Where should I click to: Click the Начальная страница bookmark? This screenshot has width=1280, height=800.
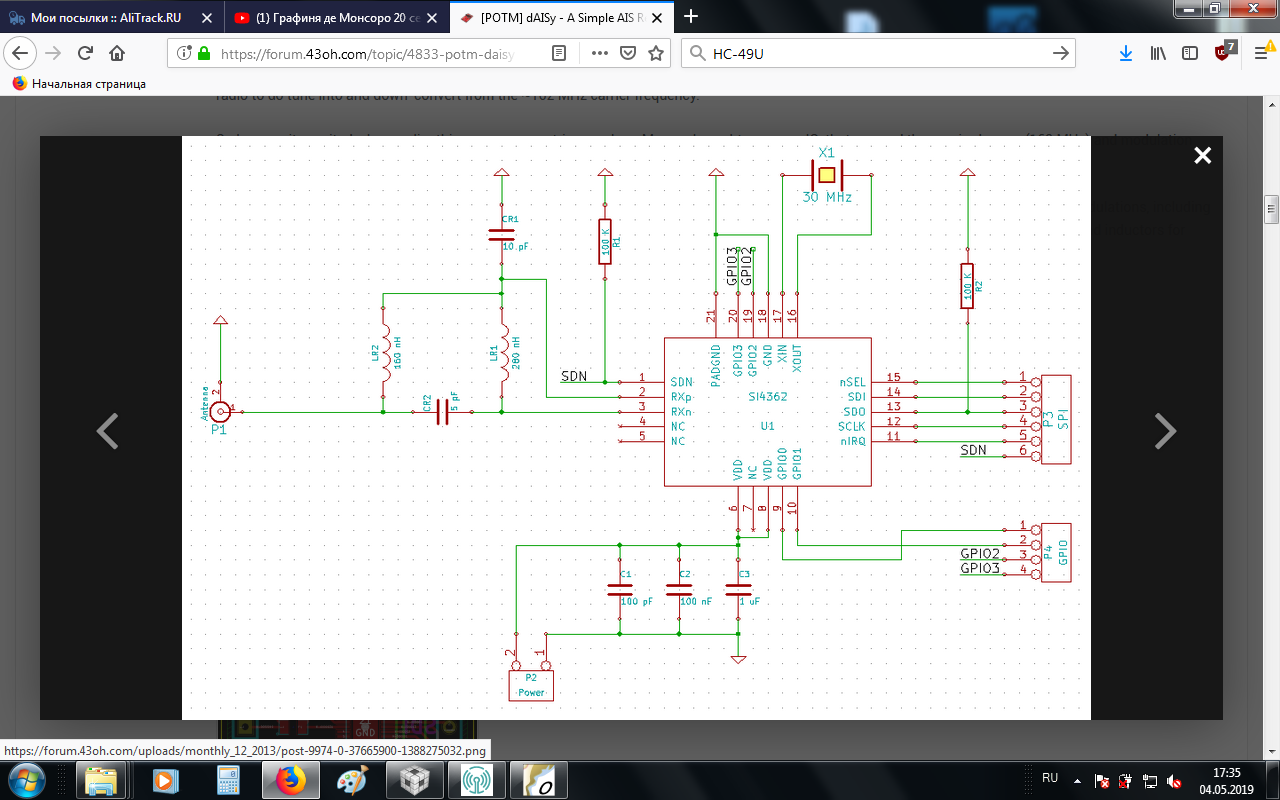pyautogui.click(x=79, y=84)
